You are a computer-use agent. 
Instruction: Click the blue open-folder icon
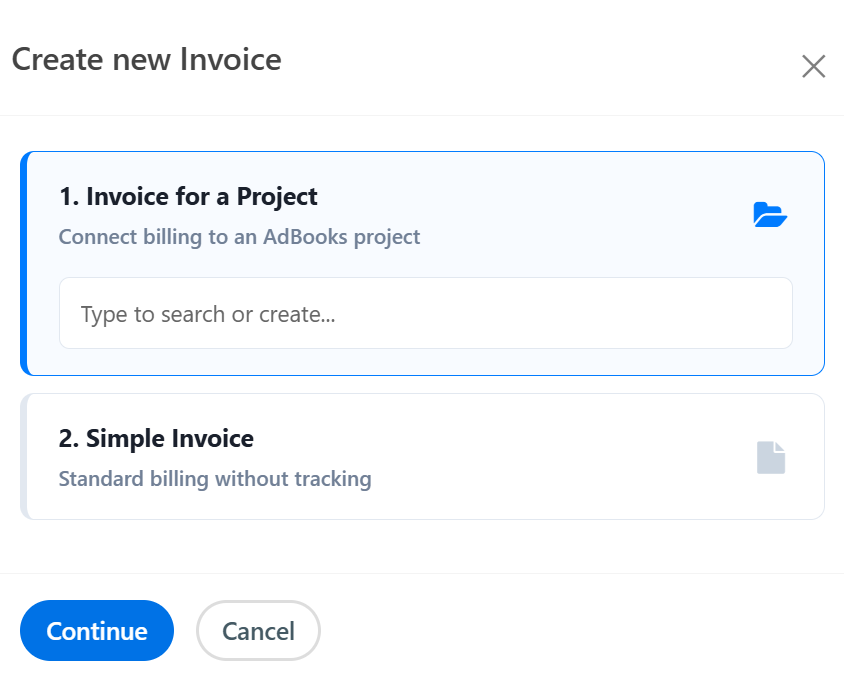(x=770, y=215)
